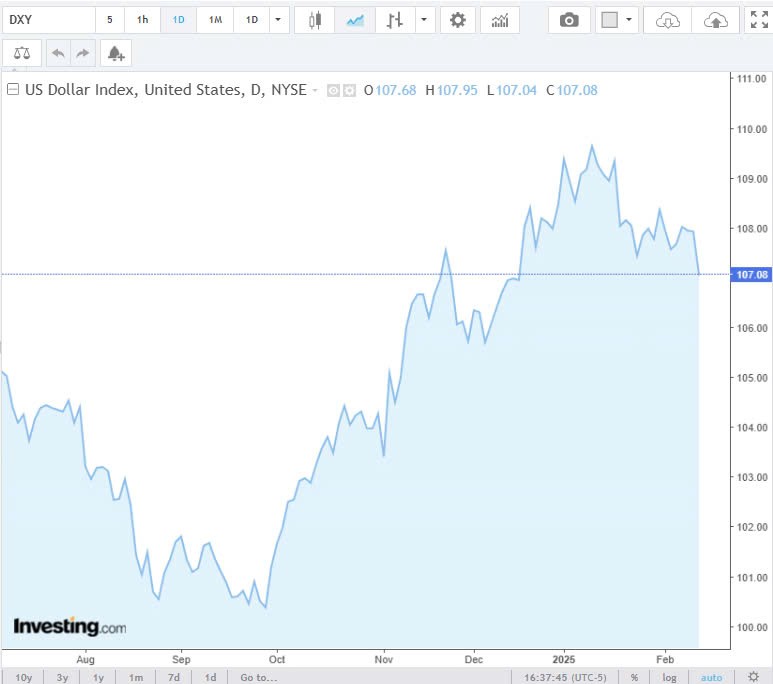Viewport: 773px width, 684px height.
Task: Set range to 1y
Action: click(98, 677)
